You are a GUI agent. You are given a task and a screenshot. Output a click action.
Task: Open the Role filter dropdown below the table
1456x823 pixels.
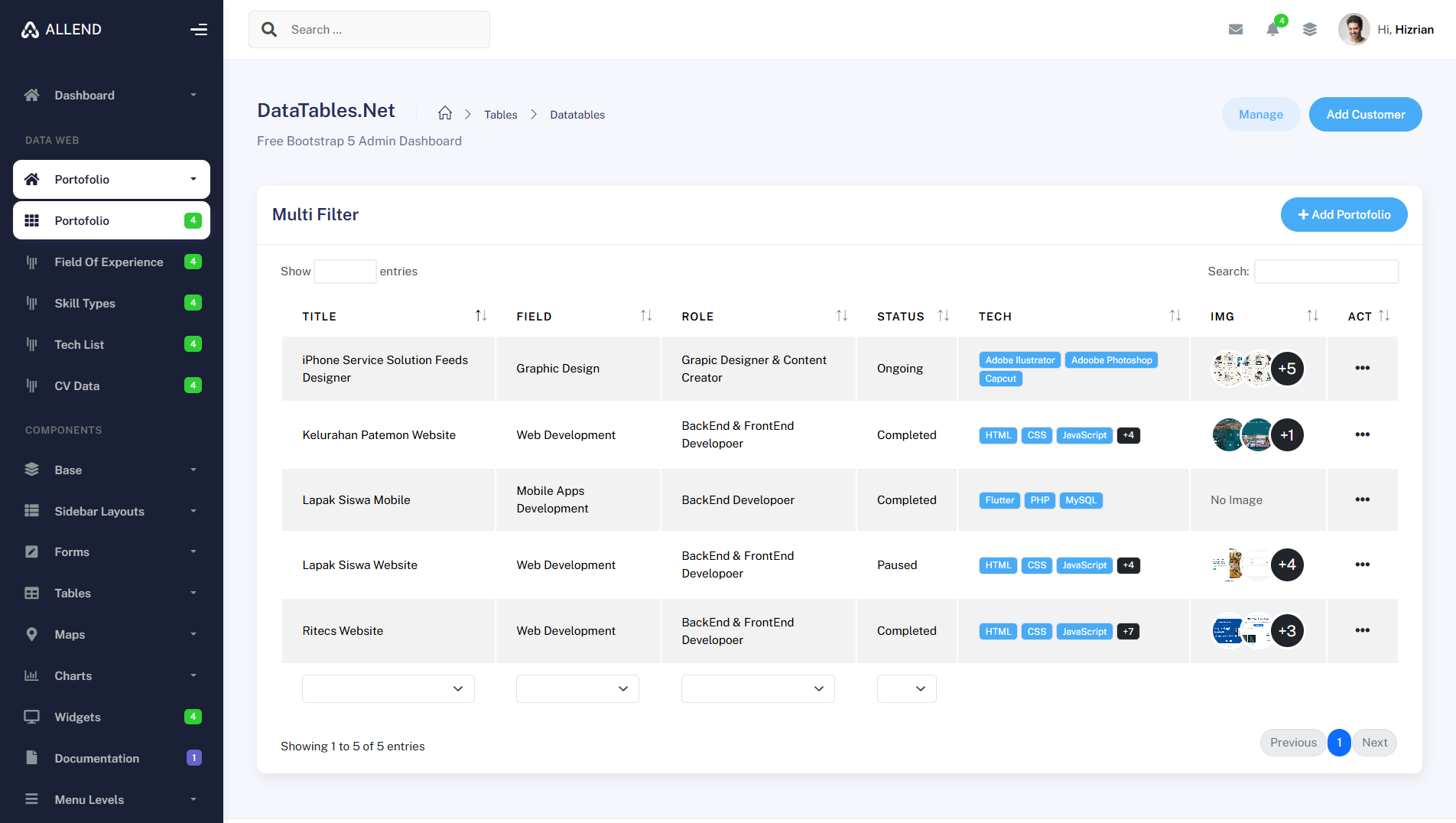click(x=757, y=688)
